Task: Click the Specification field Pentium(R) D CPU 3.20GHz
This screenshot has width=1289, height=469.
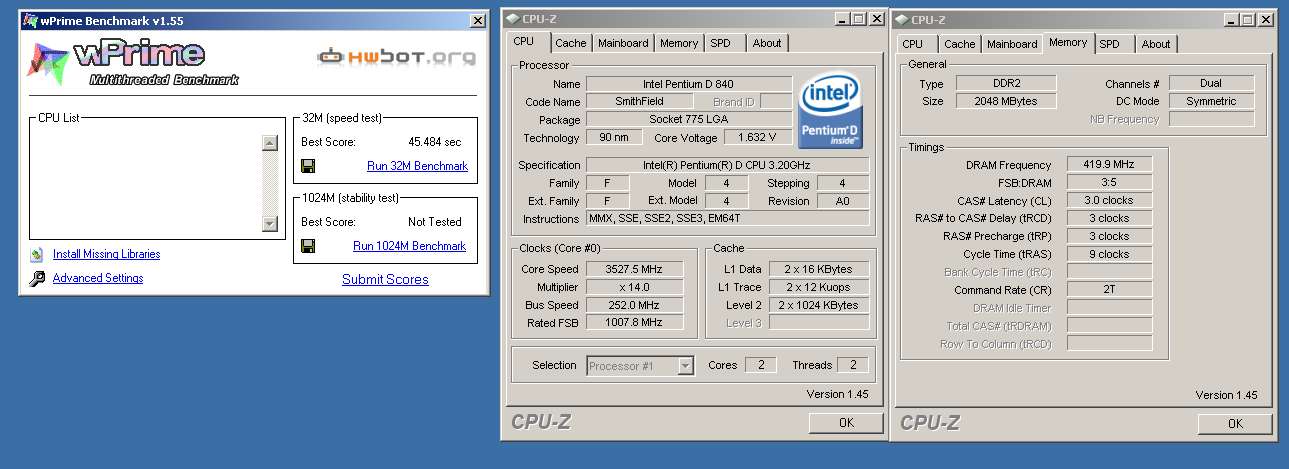Action: [728, 165]
